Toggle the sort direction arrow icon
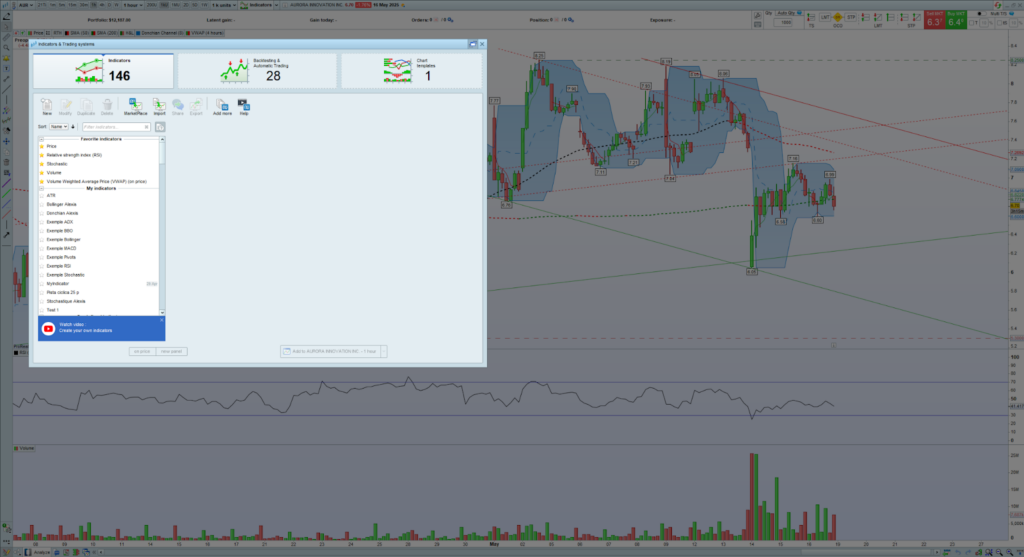 point(73,127)
